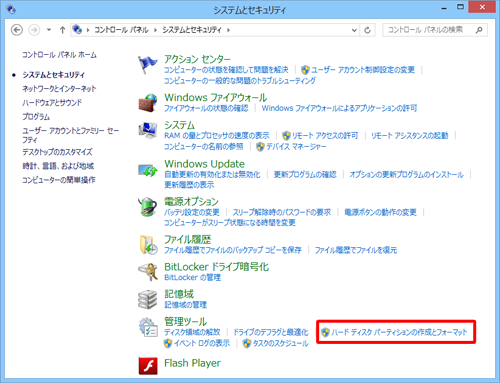Open バッテリ設定の変更 link
Screen dimensions: 500x383
pos(192,212)
